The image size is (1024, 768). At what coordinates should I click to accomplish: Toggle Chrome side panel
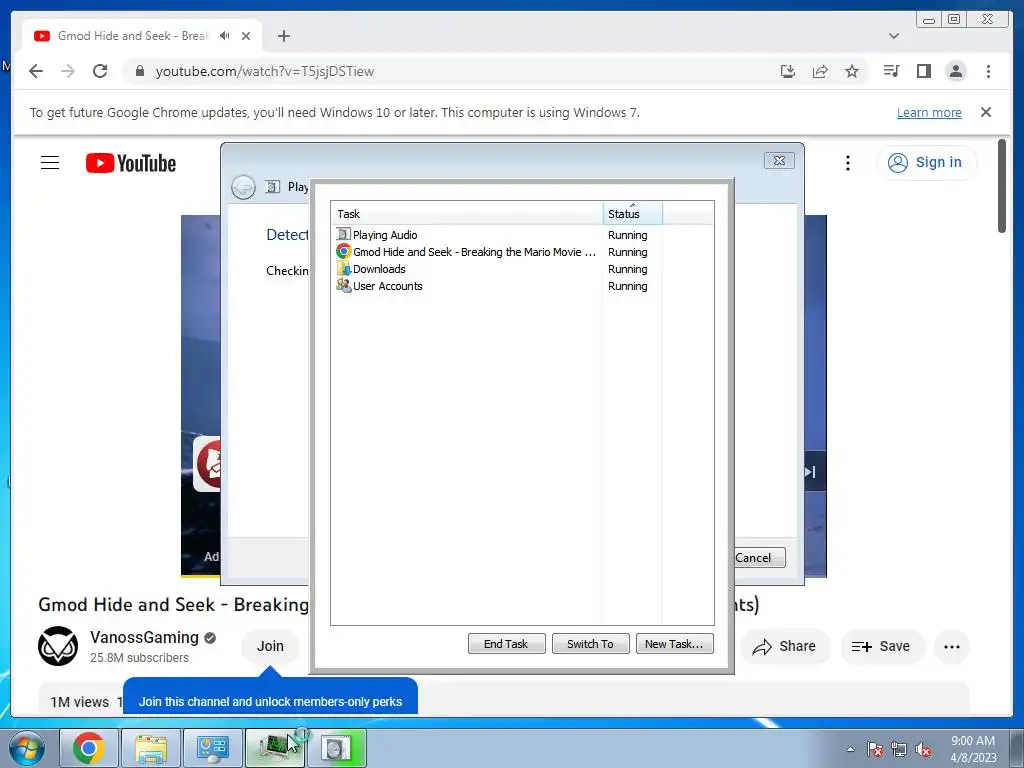coord(923,71)
